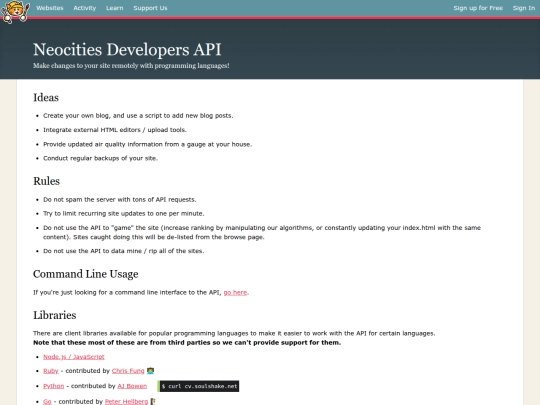
Task: Click the 'Make changes to your site remotely' subtitle
Action: point(131,66)
